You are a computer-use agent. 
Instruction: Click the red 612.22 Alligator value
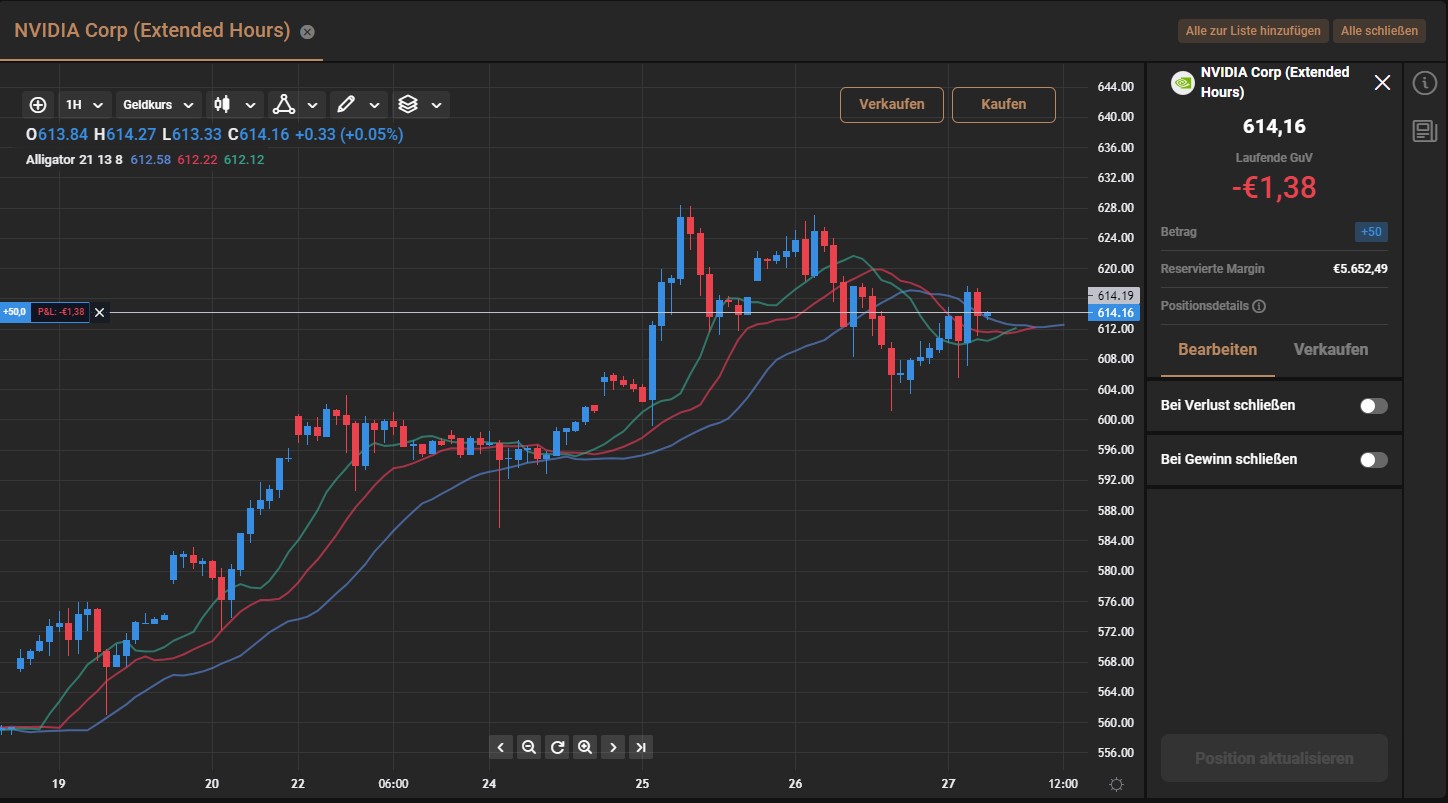coord(197,159)
